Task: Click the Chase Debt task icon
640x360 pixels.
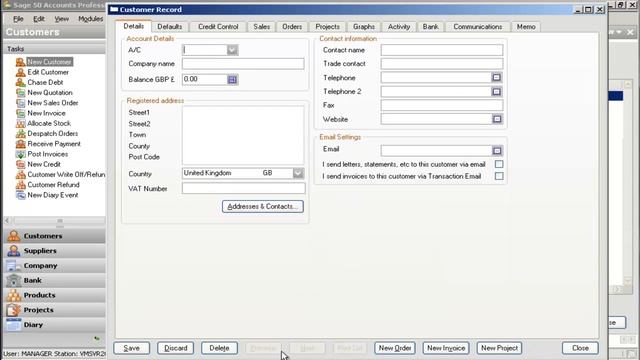Action: point(20,82)
